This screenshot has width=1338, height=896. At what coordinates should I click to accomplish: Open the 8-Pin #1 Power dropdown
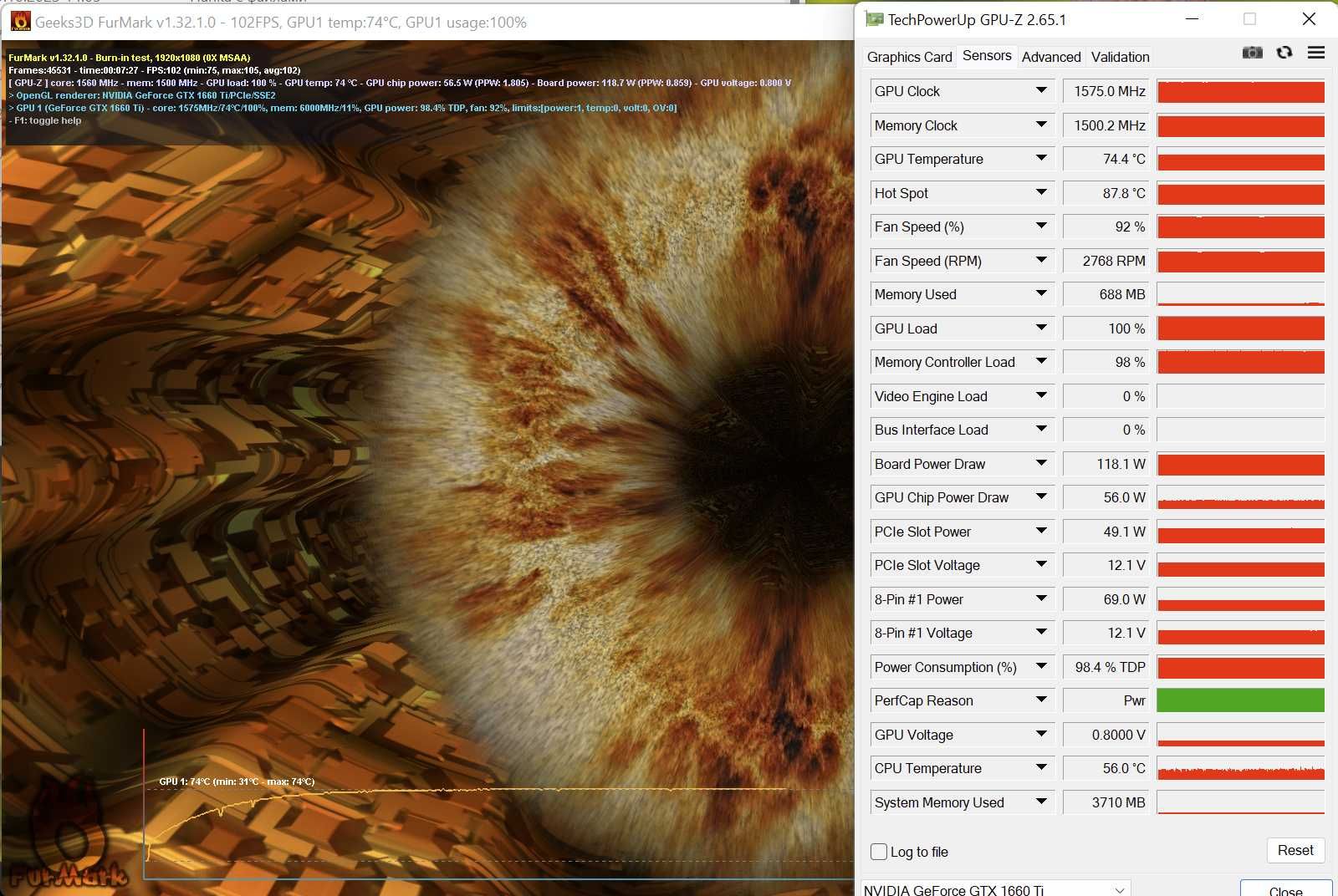pyautogui.click(x=1041, y=598)
